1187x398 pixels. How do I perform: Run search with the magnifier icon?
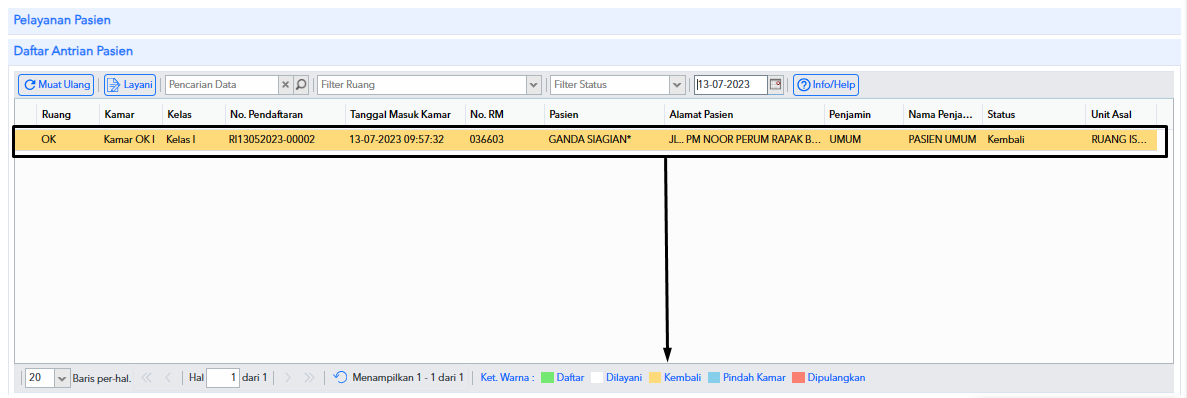click(301, 85)
